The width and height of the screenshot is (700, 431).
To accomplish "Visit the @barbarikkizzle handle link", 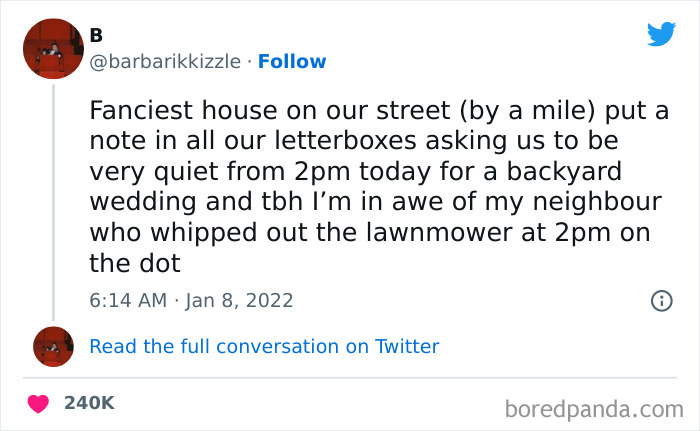I will click(165, 62).
